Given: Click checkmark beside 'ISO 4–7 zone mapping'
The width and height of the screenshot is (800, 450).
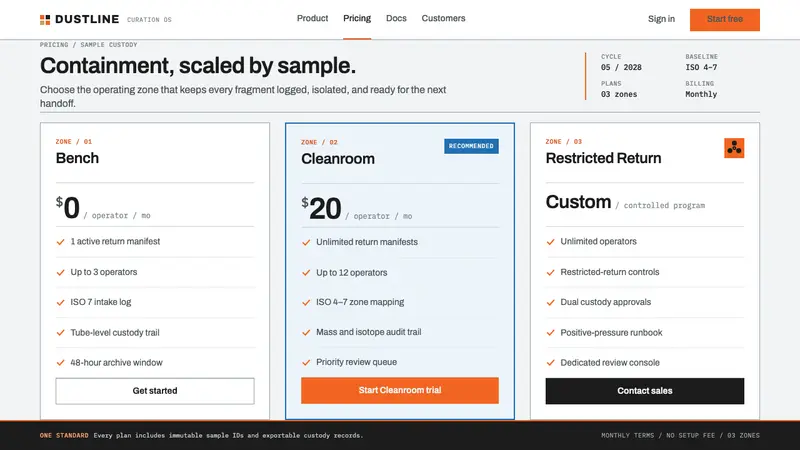Looking at the screenshot, I should (306, 303).
